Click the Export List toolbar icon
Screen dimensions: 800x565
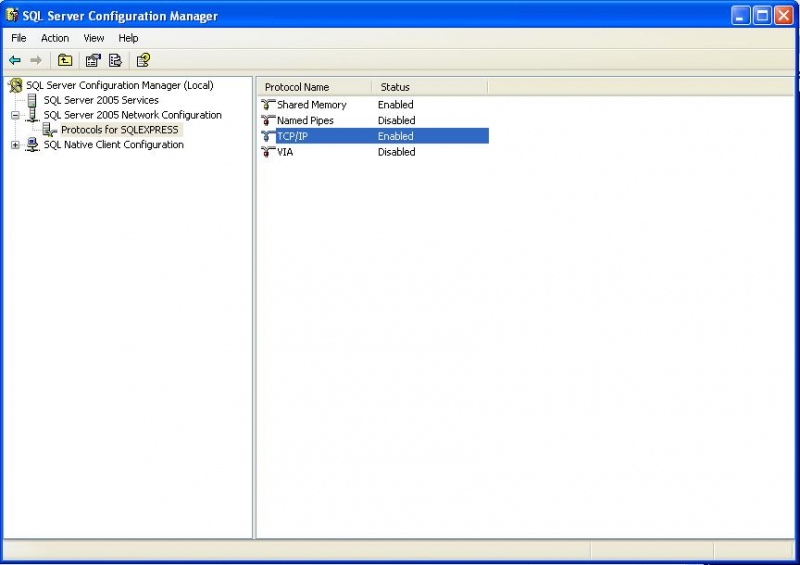click(115, 60)
